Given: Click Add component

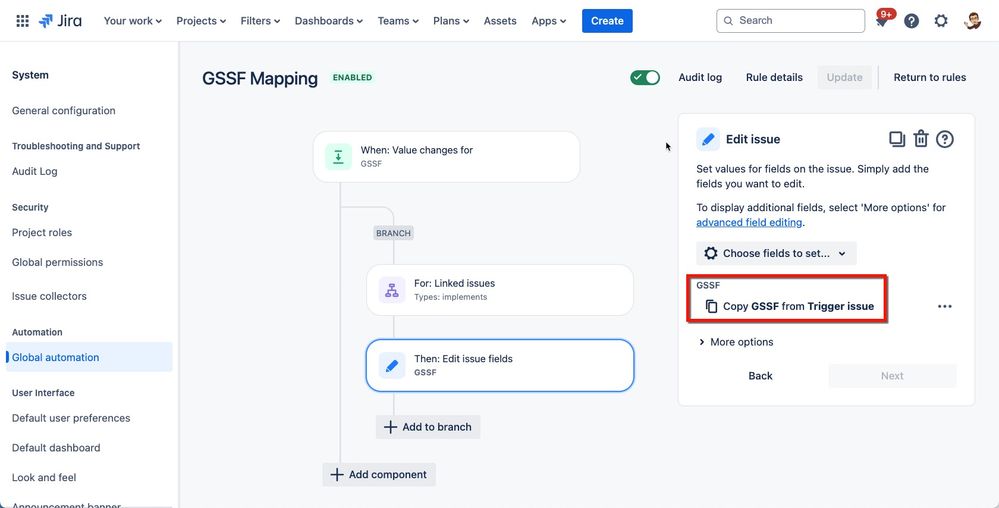Looking at the screenshot, I should (379, 475).
